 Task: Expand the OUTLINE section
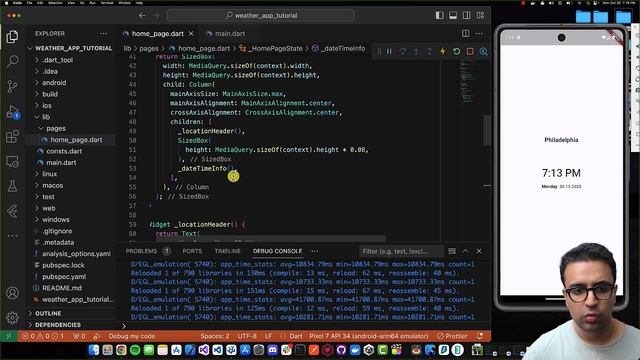tap(71, 313)
